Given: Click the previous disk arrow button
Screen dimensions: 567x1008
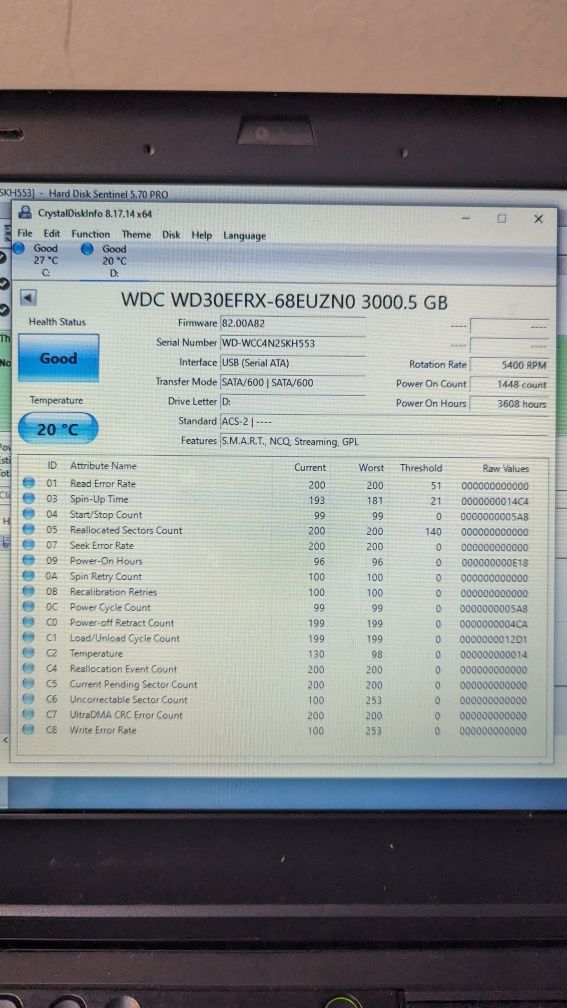Looking at the screenshot, I should (28, 298).
